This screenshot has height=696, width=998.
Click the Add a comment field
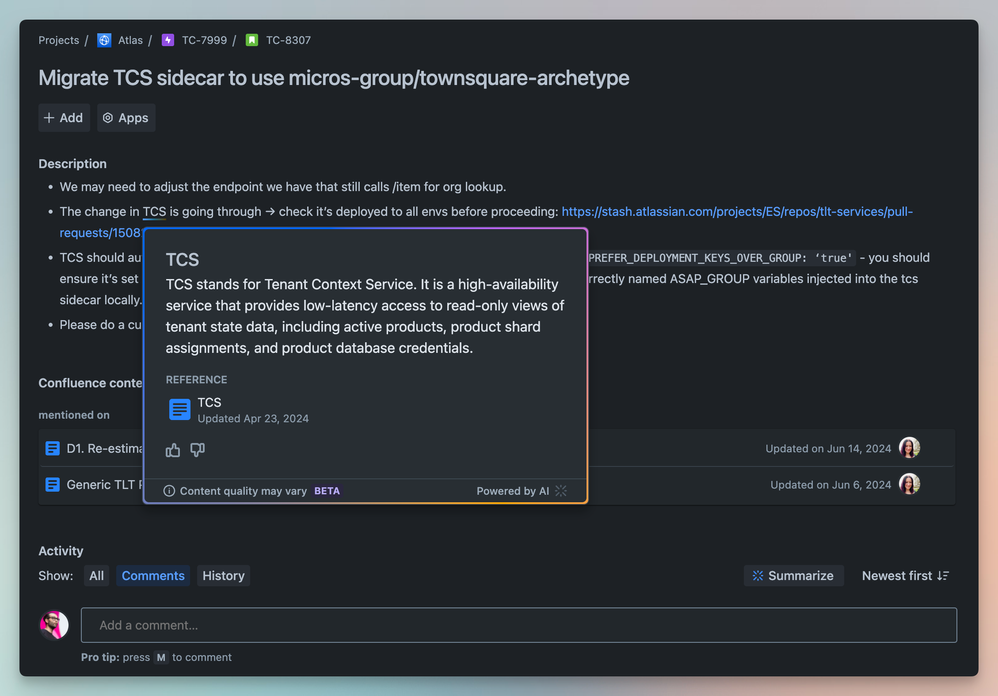click(519, 625)
